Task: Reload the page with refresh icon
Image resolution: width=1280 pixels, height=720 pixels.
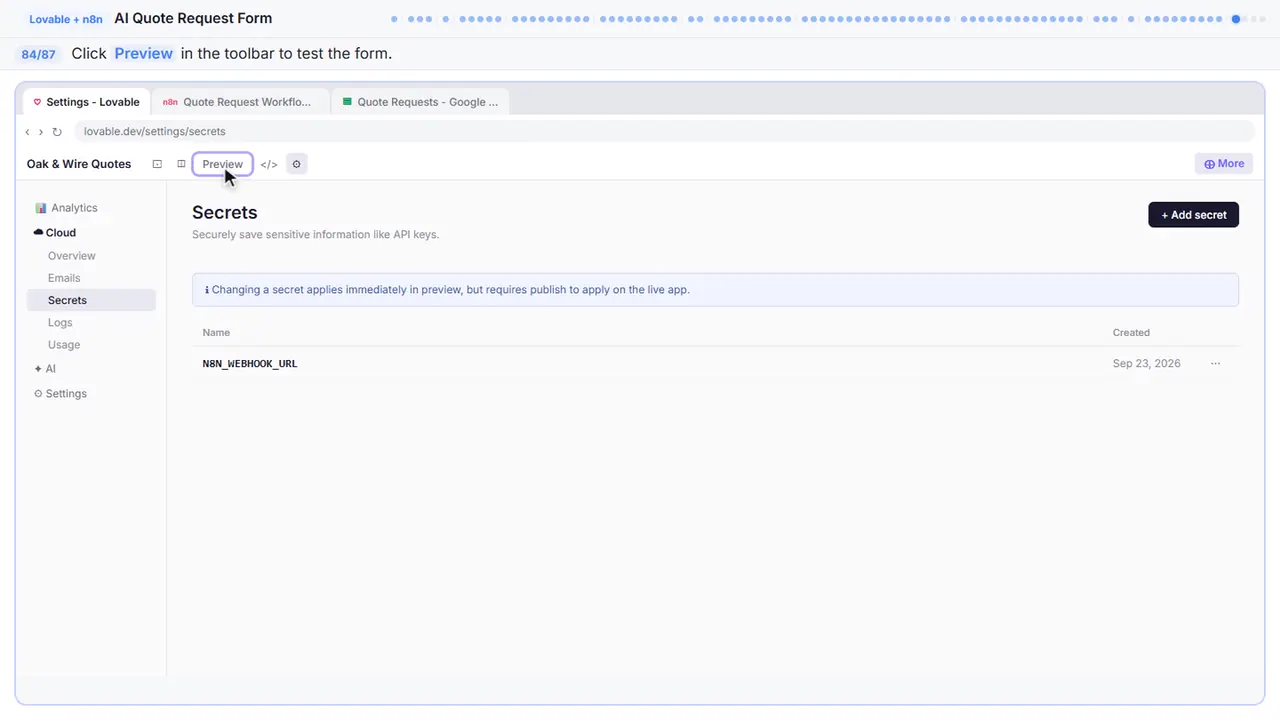Action: point(57,132)
